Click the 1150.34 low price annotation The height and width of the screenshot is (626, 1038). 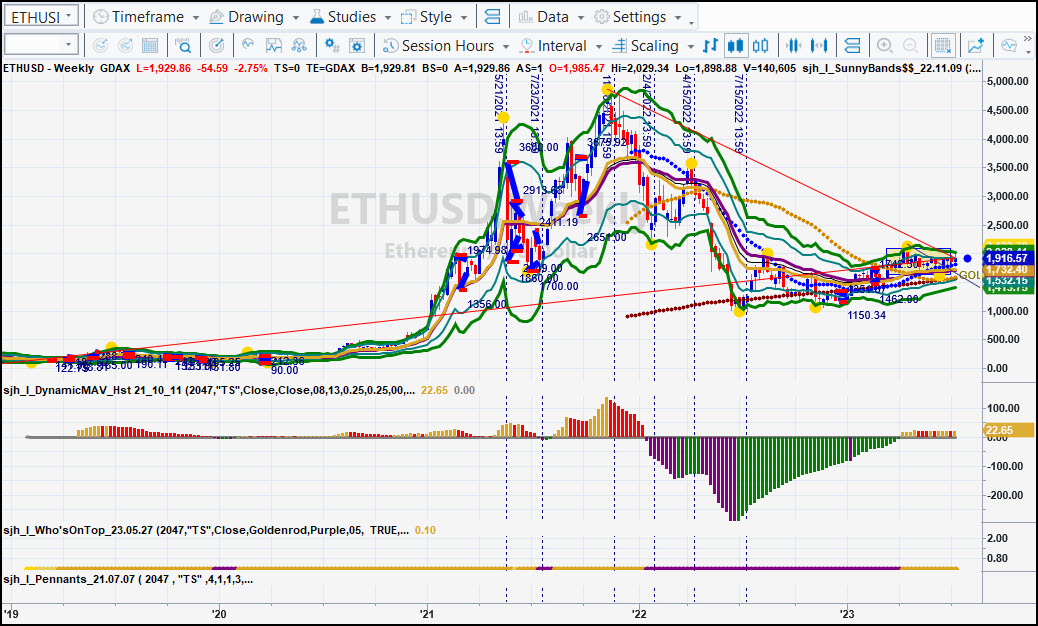pyautogui.click(x=867, y=315)
